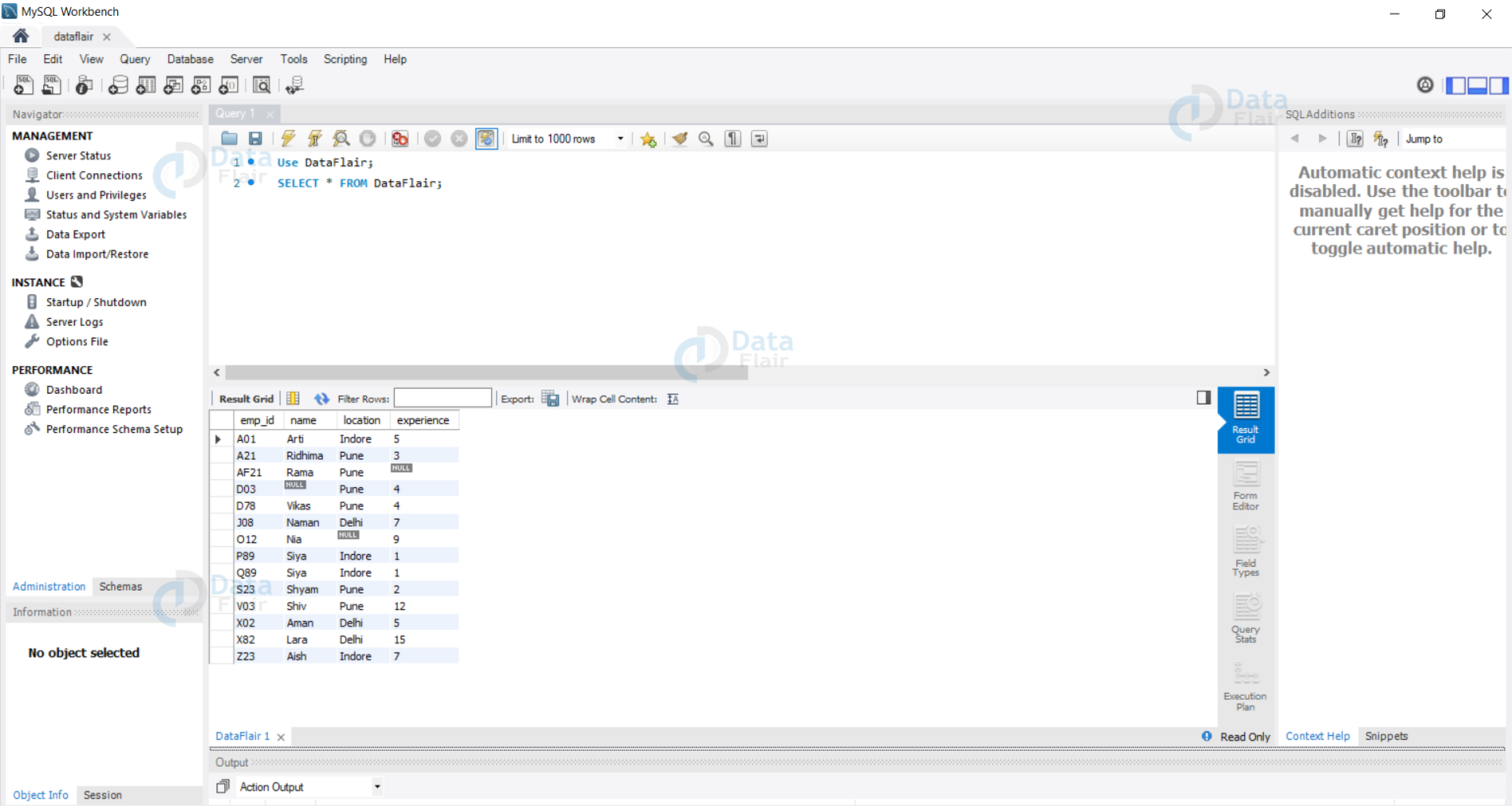Create a new view icon

click(173, 86)
